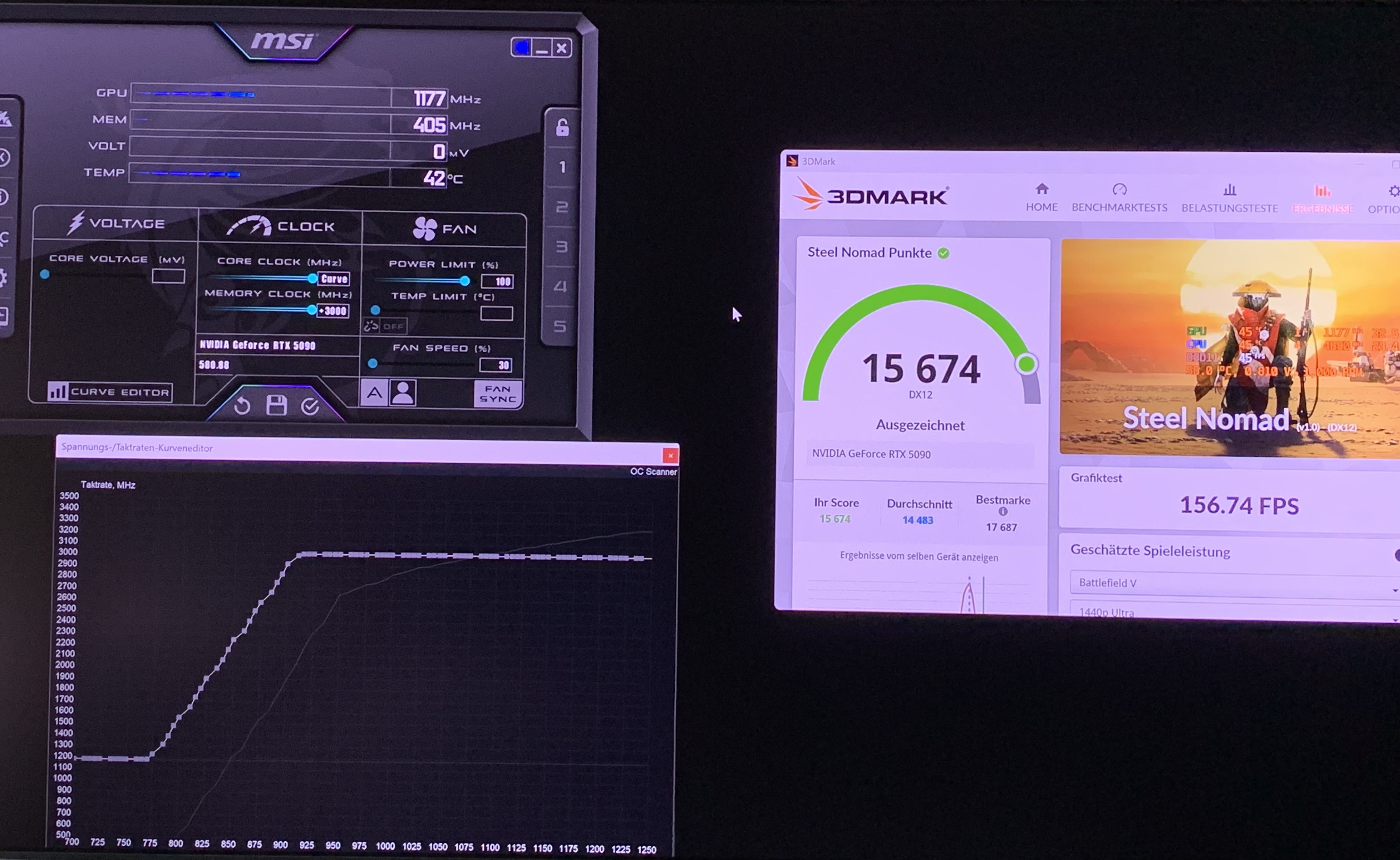Click the GPU clock '1177' MHz readout
Viewport: 1400px width, 860px height.
click(430, 99)
